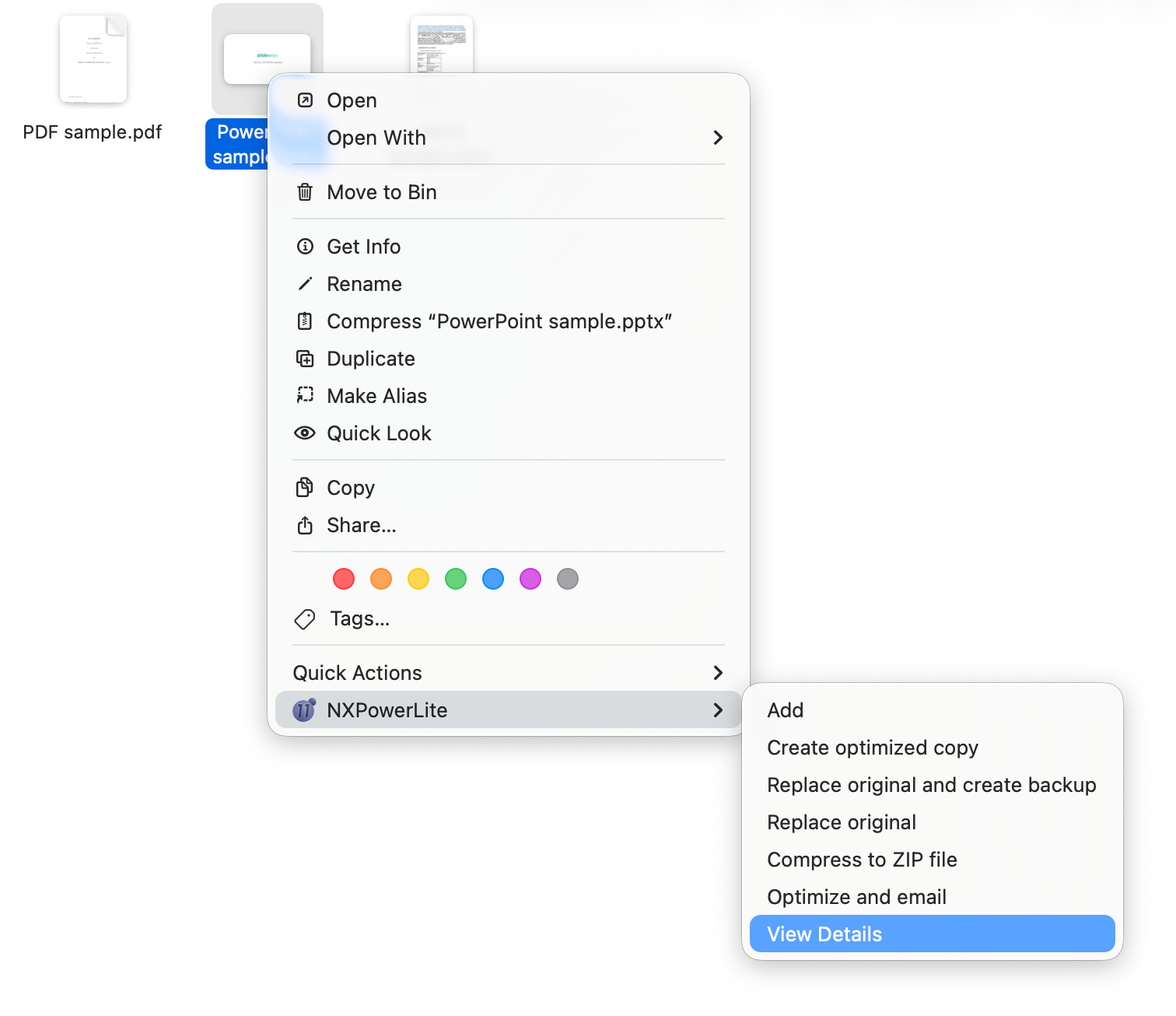Click the Share icon in the menu
Viewport: 1176px width, 1016px height.
pyautogui.click(x=305, y=525)
